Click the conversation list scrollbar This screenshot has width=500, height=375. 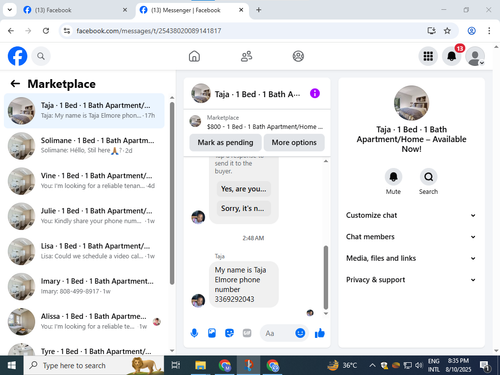[172, 193]
